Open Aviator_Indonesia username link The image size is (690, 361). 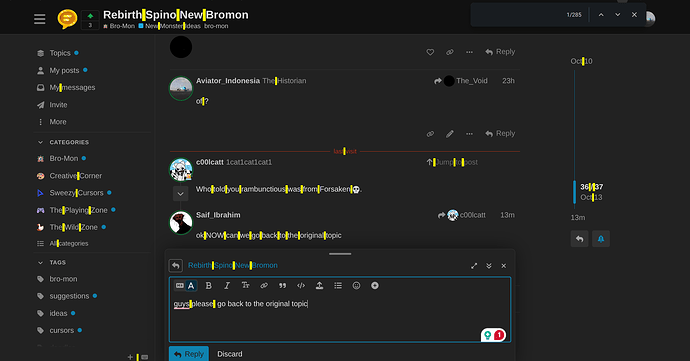tap(228, 81)
